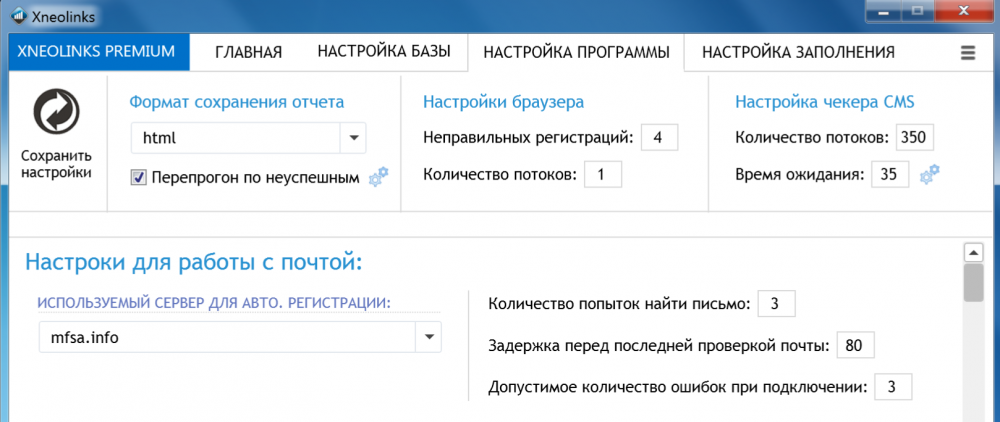Click the Допустимое количество ошибок при подключении field
Viewport: 1000px width, 422px height.
point(893,386)
